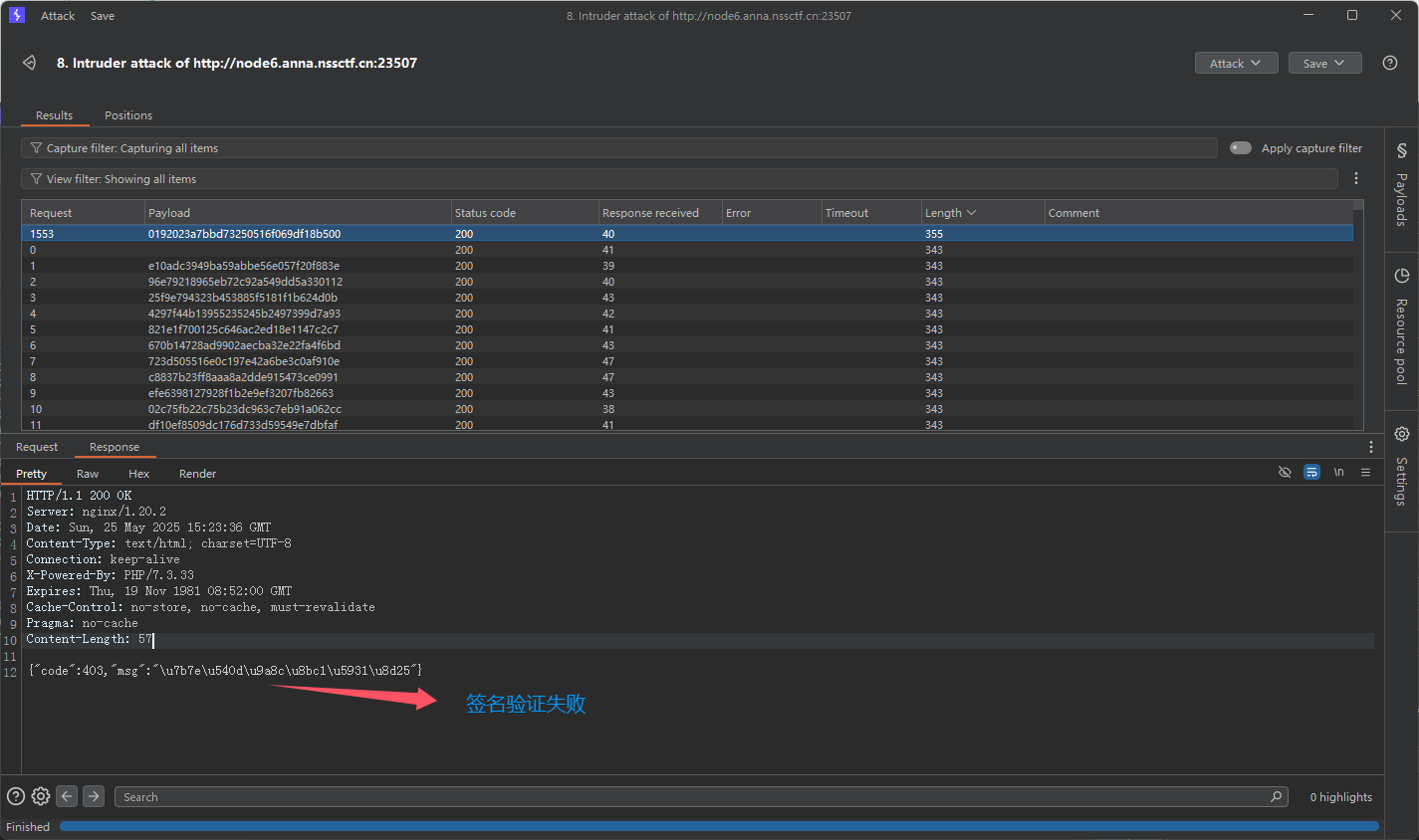The width and height of the screenshot is (1419, 840).
Task: Expand the Attack dropdown button
Action: point(1235,63)
